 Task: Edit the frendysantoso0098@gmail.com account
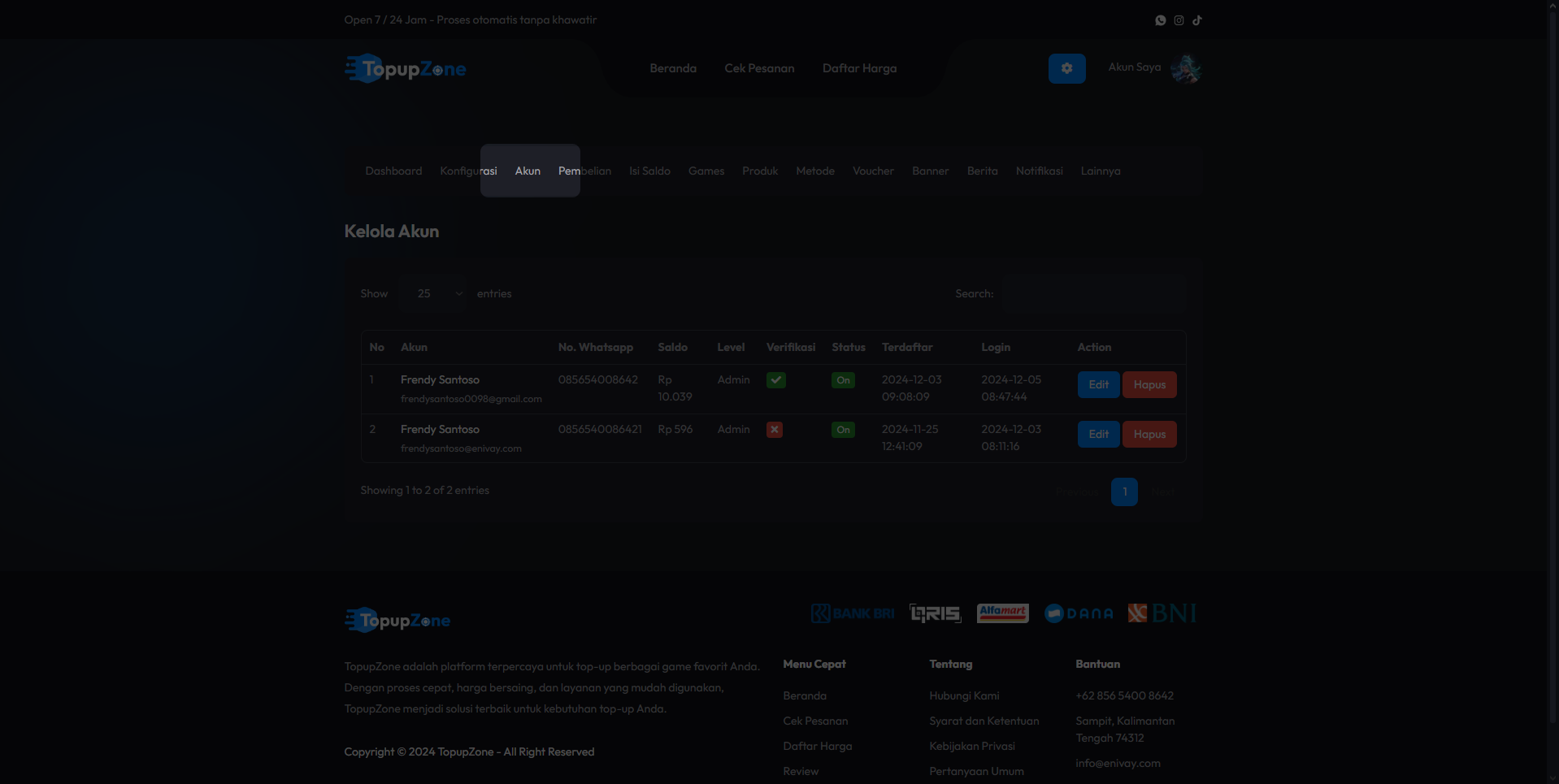1098,385
